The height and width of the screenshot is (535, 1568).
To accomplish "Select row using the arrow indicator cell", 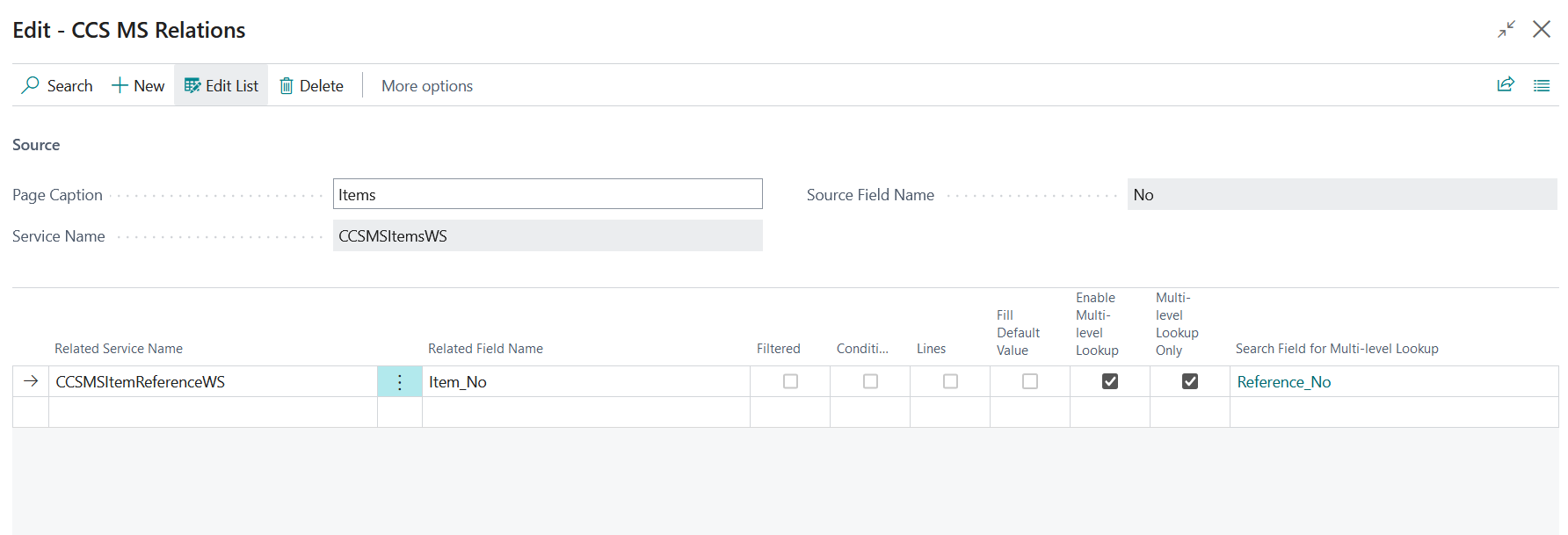I will [x=31, y=381].
